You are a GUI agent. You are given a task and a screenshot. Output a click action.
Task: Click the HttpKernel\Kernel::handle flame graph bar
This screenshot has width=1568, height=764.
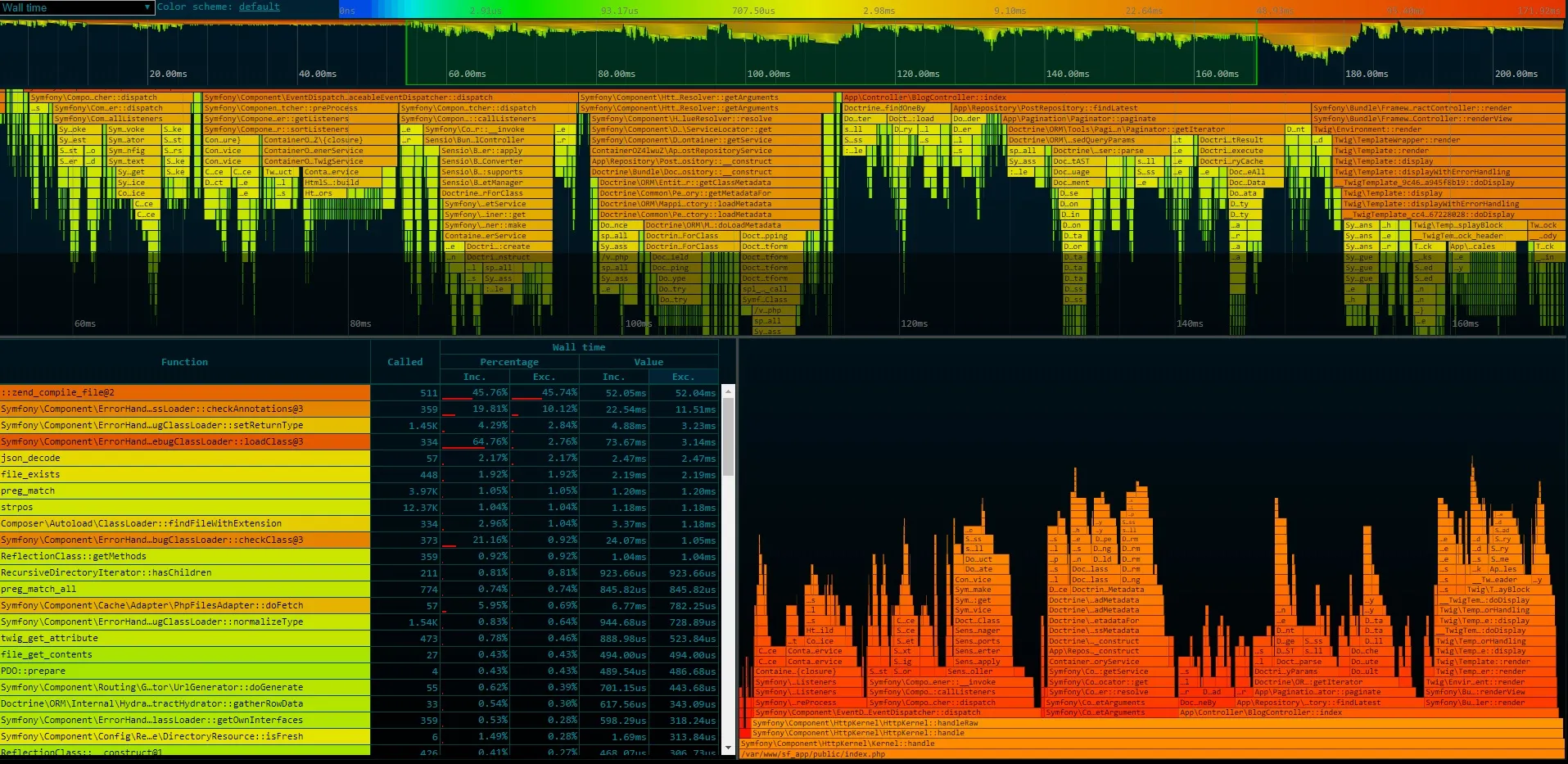1151,744
